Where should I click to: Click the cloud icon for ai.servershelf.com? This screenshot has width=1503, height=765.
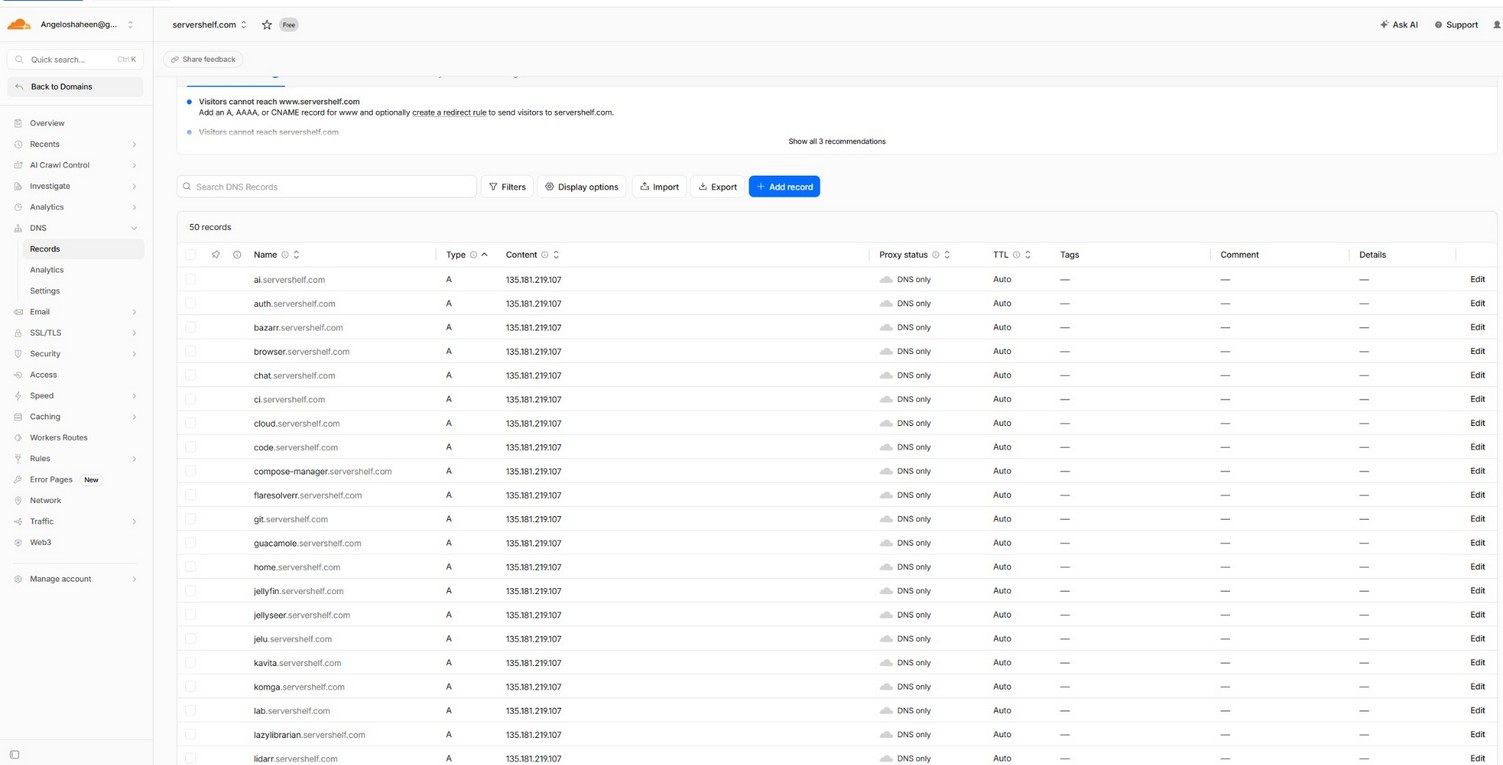click(886, 280)
